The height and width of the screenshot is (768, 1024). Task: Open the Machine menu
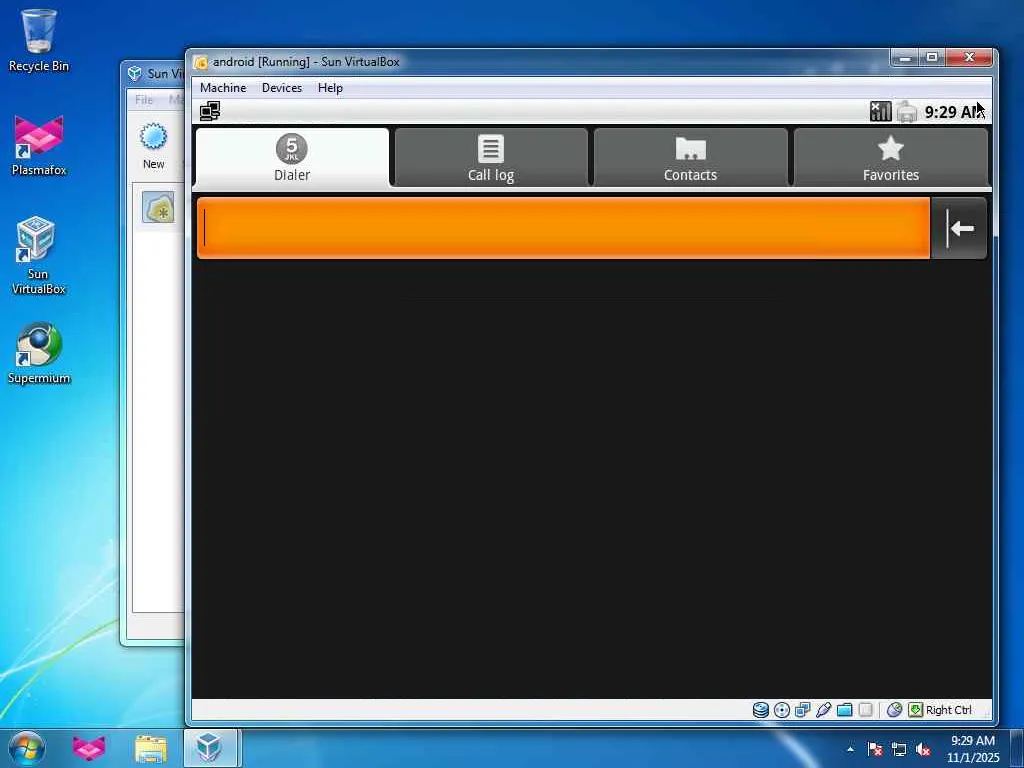[x=223, y=88]
